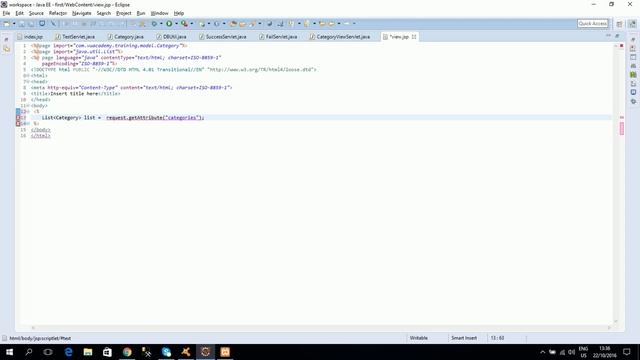Click the pink error mark in overview ruler
This screenshot has height=360, width=640.
click(622, 129)
